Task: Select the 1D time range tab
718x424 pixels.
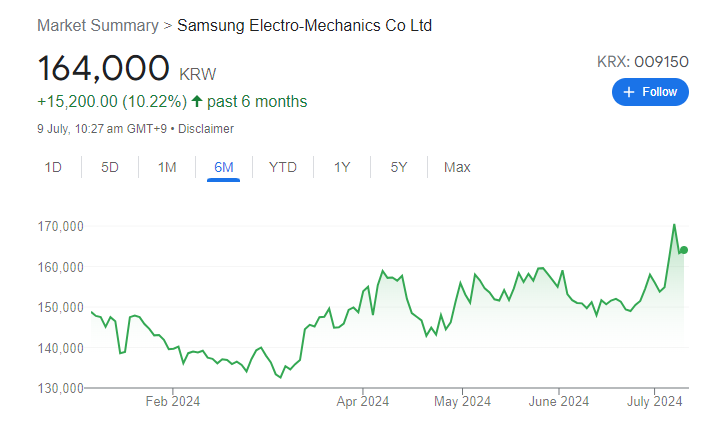Action: [53, 167]
